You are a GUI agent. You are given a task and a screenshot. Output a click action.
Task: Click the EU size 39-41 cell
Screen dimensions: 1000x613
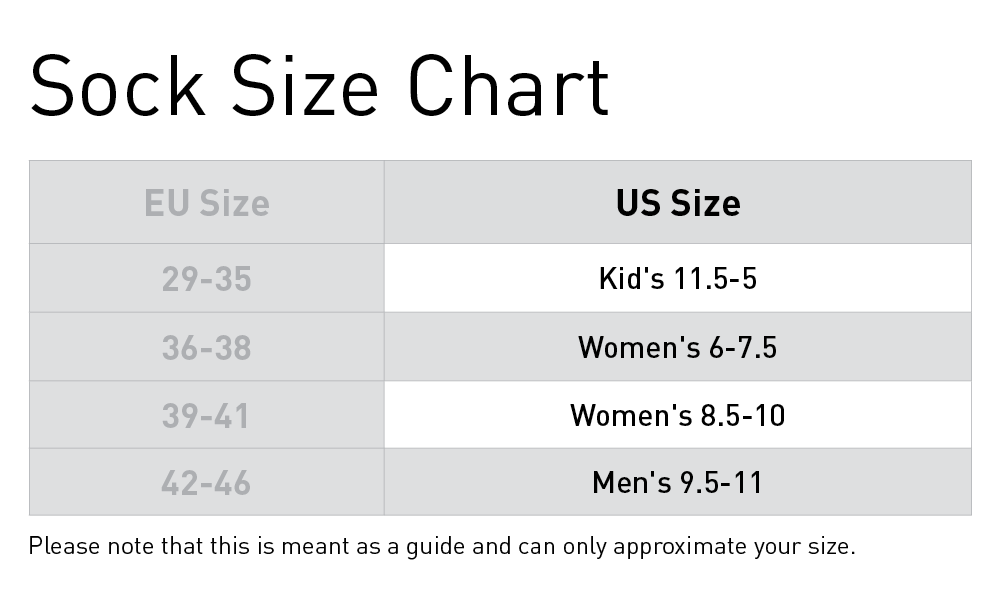coord(207,415)
